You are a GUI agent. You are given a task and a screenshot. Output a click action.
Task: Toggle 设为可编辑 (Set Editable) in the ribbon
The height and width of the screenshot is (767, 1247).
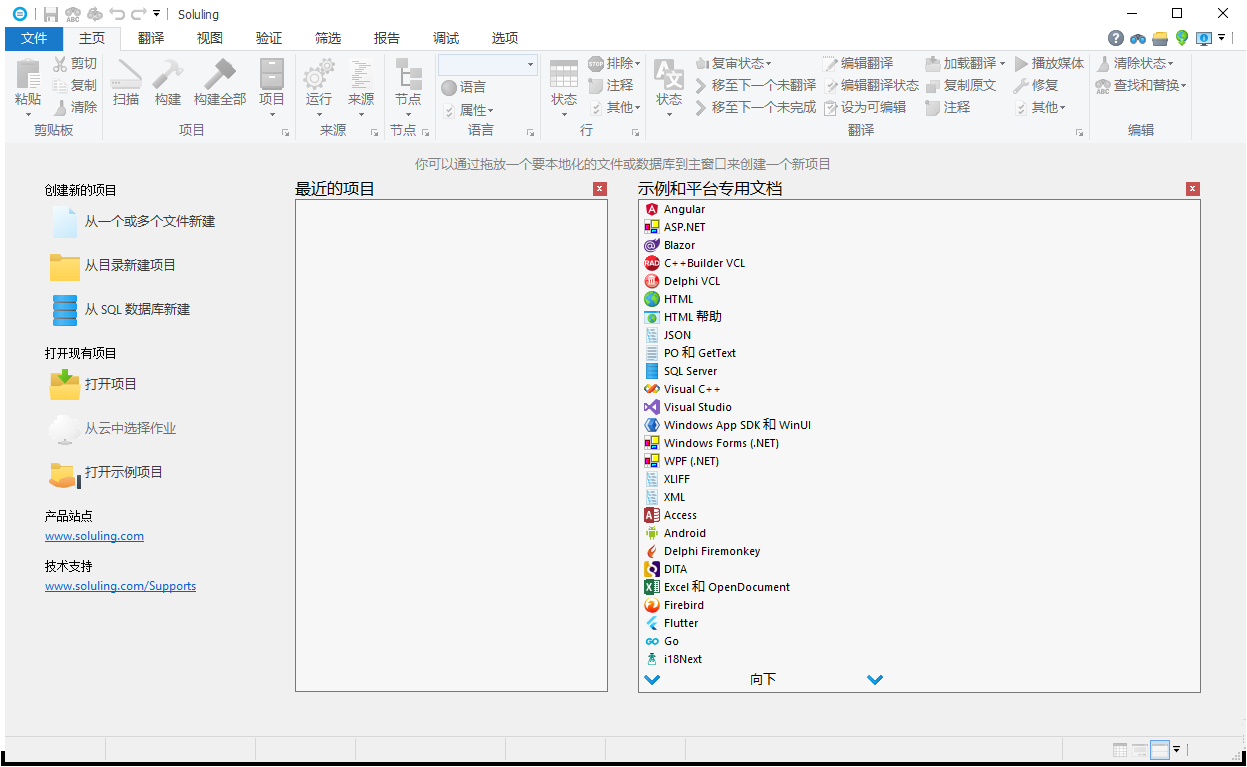(x=883, y=107)
